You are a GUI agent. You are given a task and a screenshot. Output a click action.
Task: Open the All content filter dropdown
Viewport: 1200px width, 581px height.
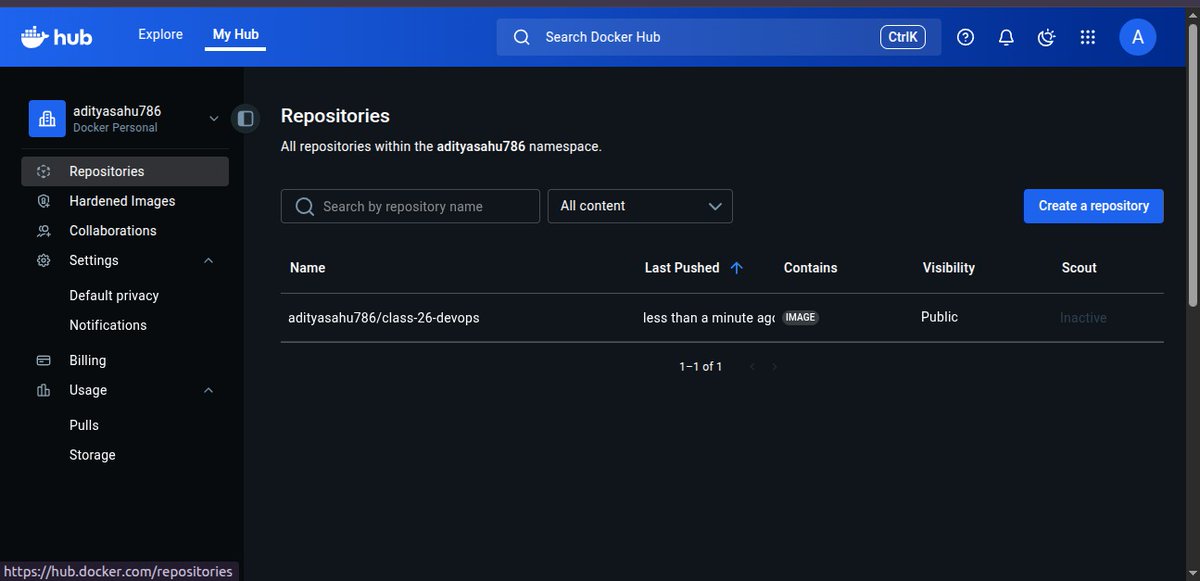click(640, 206)
